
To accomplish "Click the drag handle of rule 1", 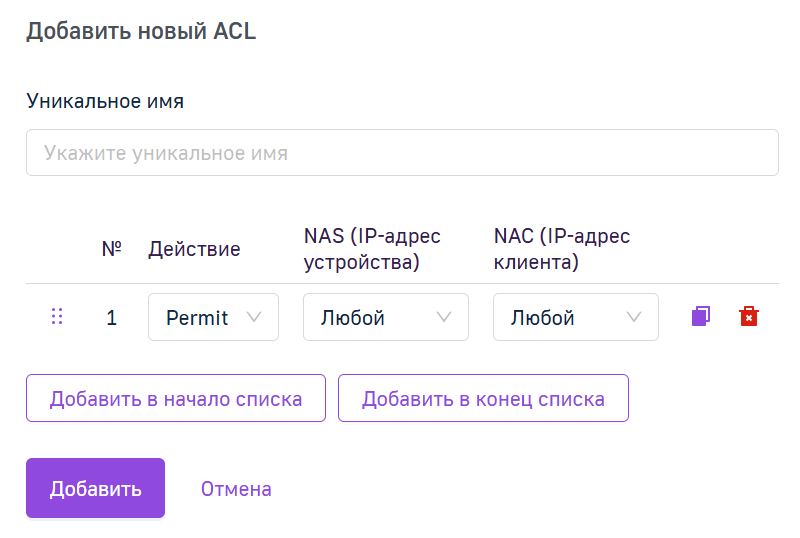I will point(57,316).
